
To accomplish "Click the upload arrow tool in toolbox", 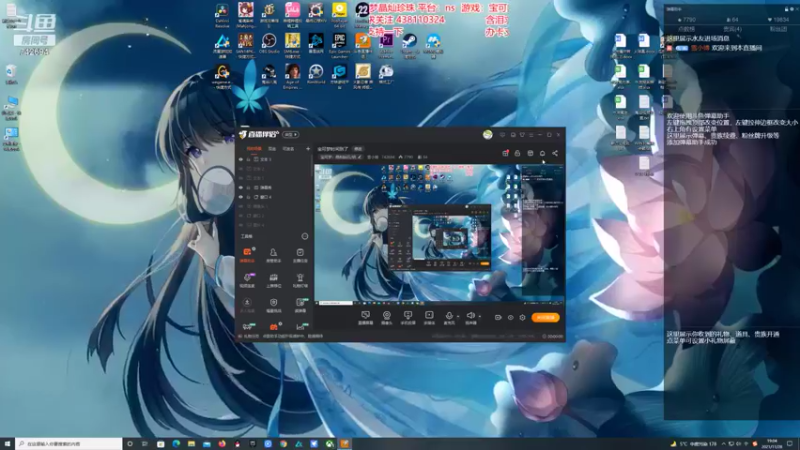I will click(247, 303).
